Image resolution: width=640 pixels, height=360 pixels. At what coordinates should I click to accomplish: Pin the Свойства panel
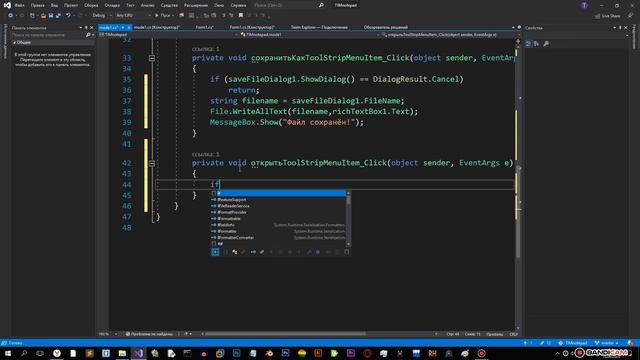[620, 28]
